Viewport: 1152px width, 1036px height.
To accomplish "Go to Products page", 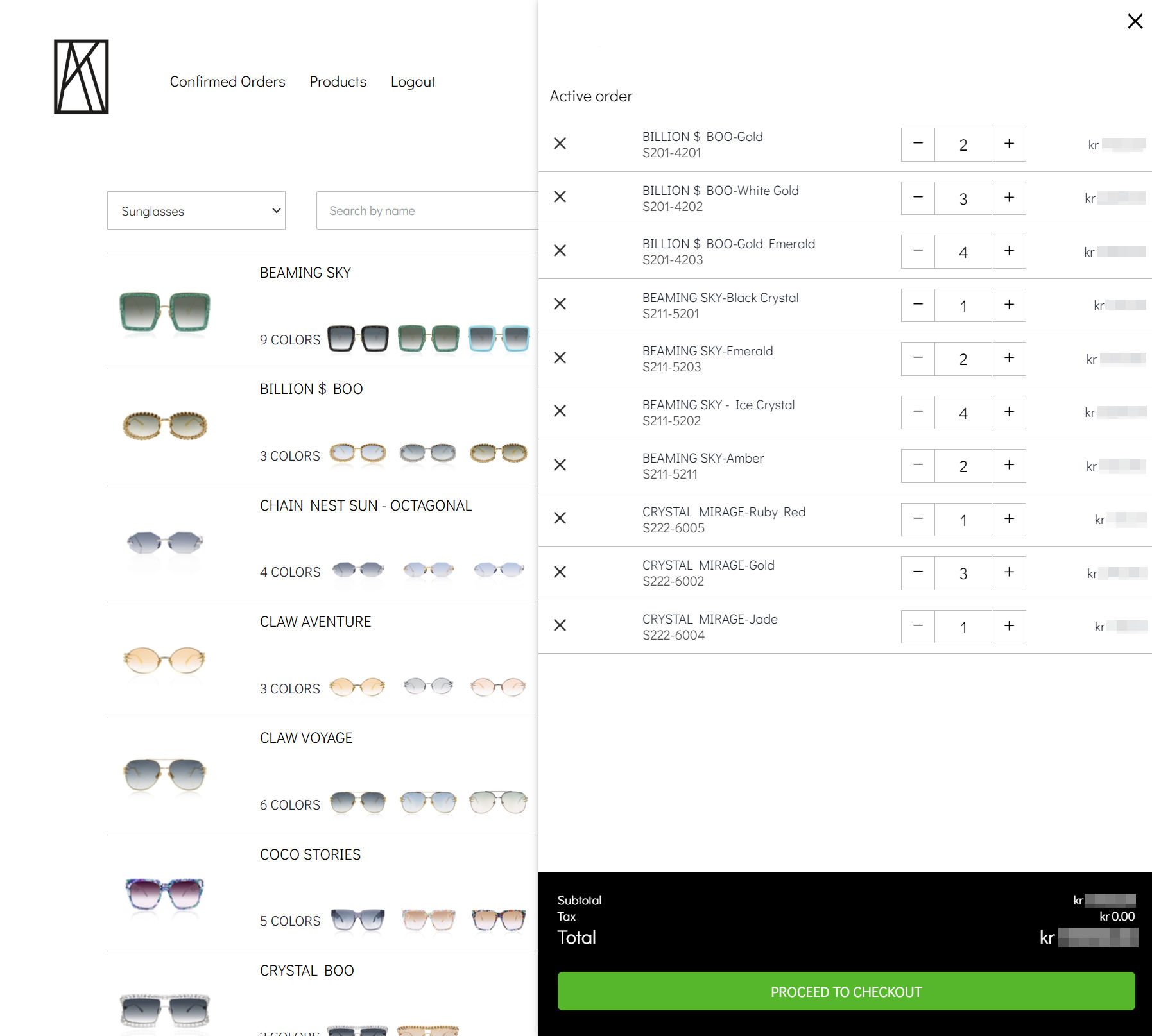I will 338,81.
